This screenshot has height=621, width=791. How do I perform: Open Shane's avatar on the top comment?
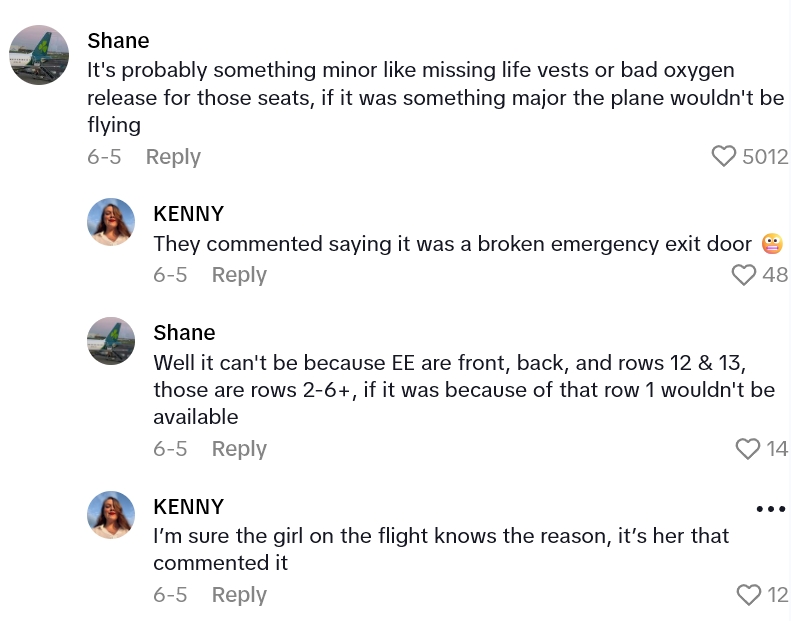coord(39,55)
